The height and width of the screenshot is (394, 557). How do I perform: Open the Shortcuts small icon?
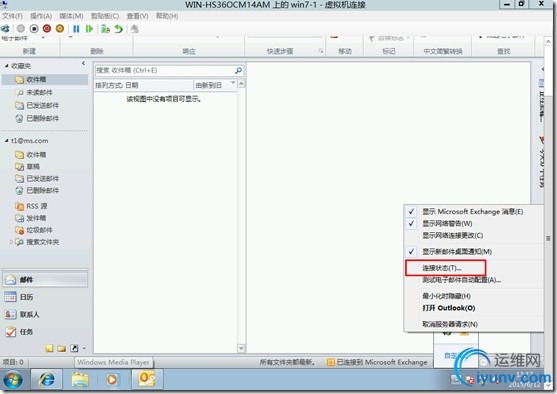tap(74, 348)
